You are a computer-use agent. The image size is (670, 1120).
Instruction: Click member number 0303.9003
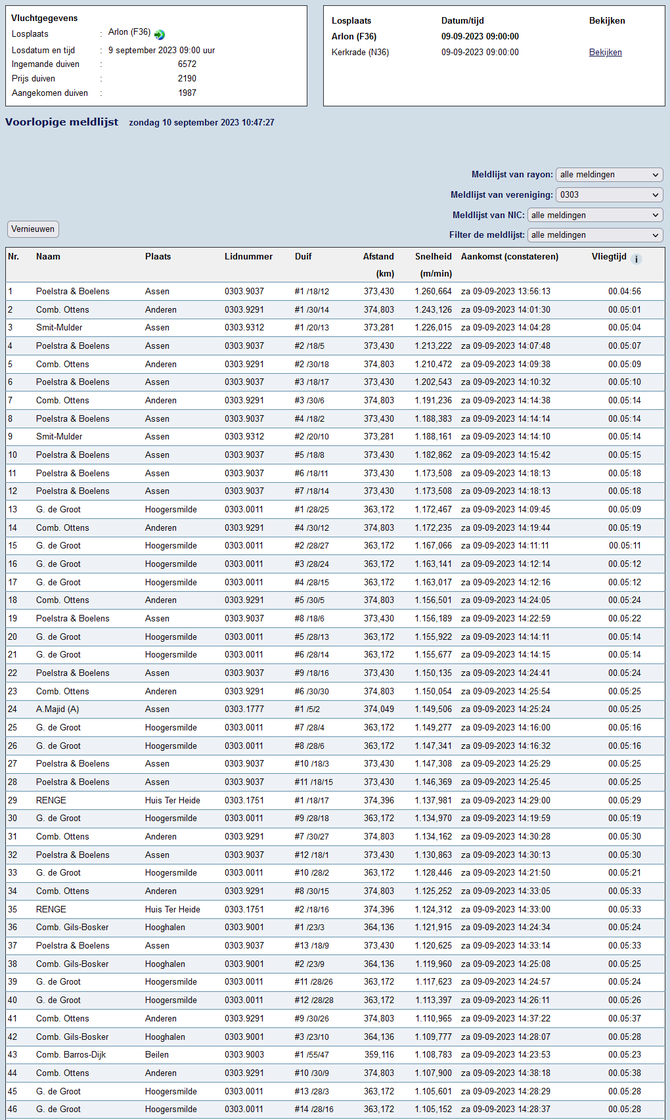click(244, 1055)
